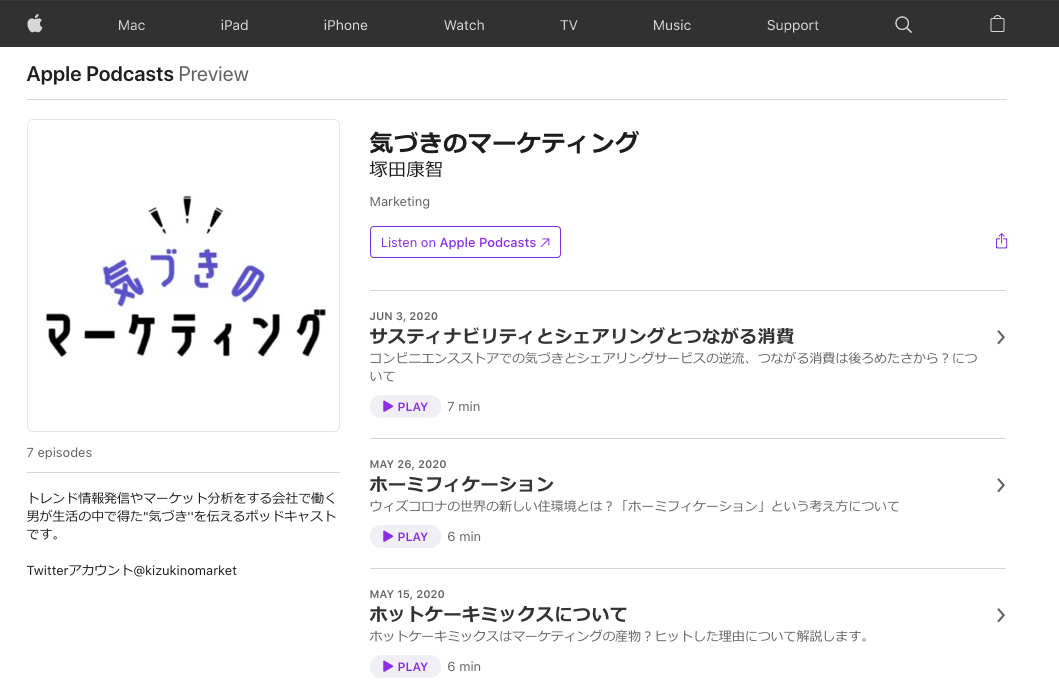Image resolution: width=1059 pixels, height=682 pixels.
Task: Open Music in the navigation bar
Action: [671, 25]
